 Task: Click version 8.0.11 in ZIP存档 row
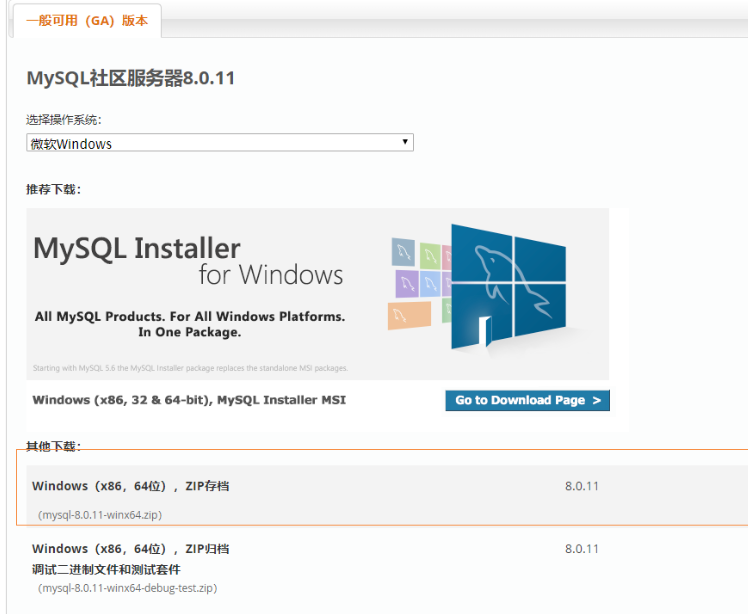582,486
